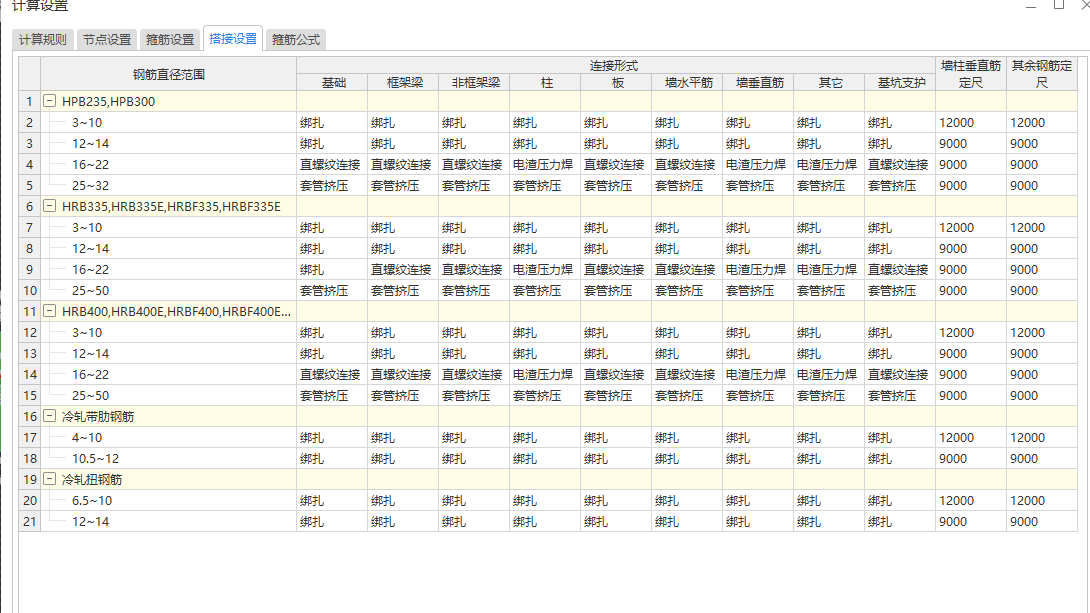Click 其它 cell 电渣压力焊 in row 14

(x=827, y=375)
